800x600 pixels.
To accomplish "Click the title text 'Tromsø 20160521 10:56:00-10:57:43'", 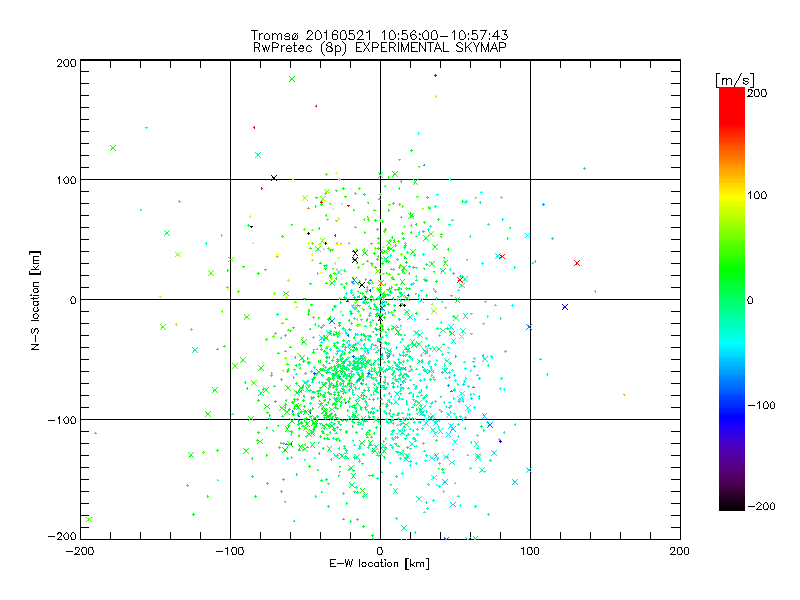I will click(379, 35).
